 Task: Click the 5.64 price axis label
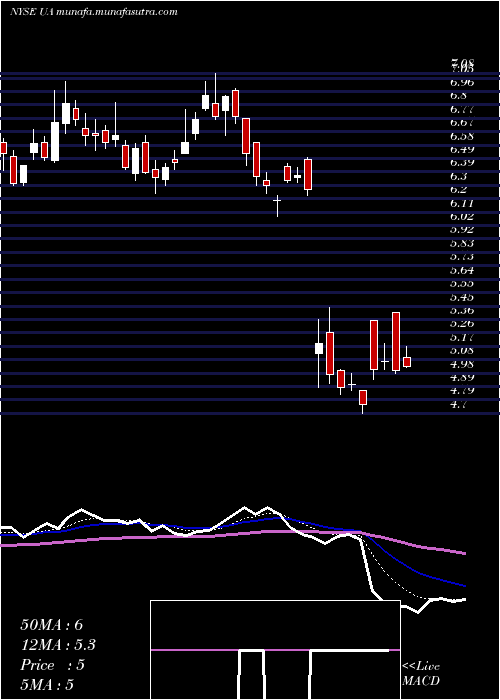462,270
